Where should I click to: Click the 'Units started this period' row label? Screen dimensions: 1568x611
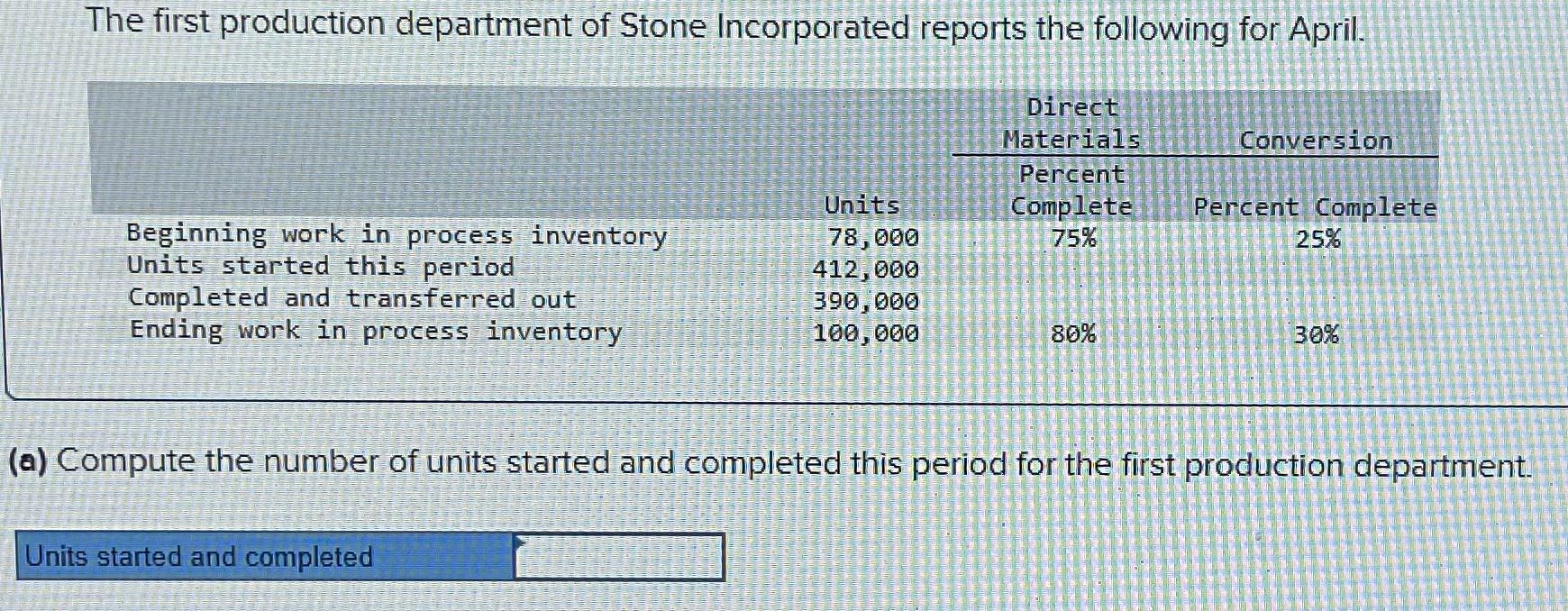coord(320,268)
